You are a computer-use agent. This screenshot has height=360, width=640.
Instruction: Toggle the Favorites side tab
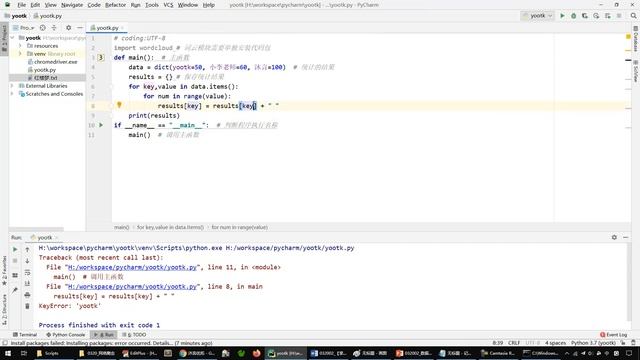4,270
